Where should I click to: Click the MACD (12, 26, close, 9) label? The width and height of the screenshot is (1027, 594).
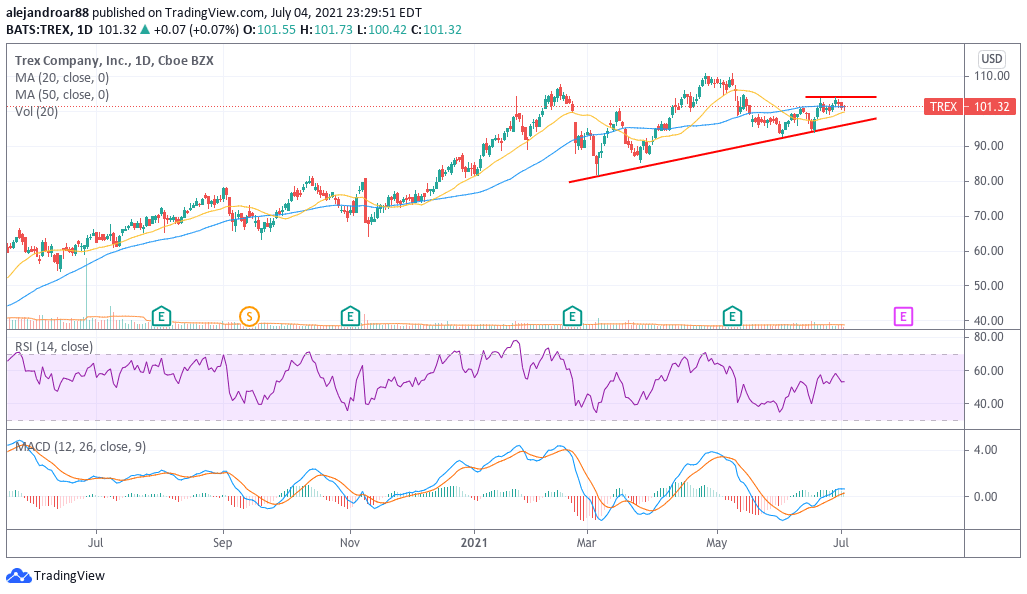coord(81,447)
